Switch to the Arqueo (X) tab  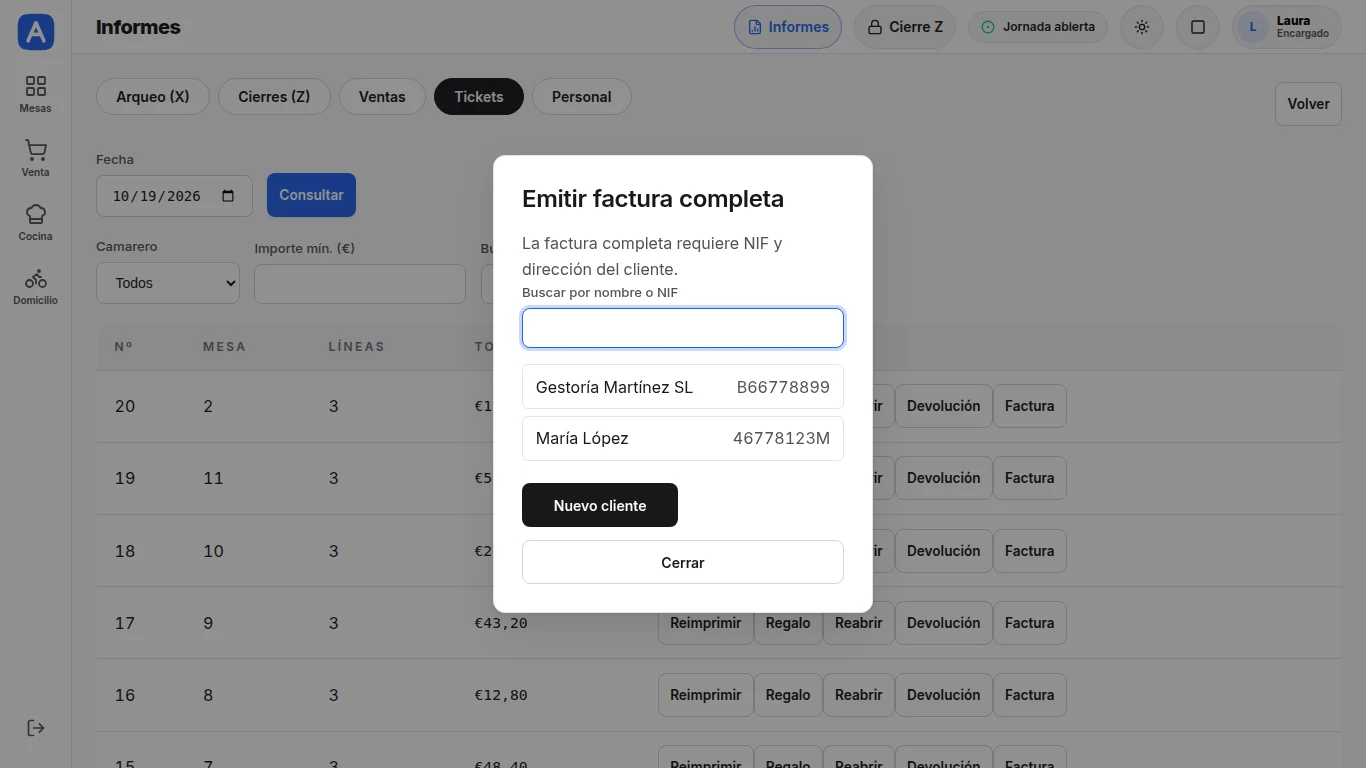pyautogui.click(x=153, y=97)
